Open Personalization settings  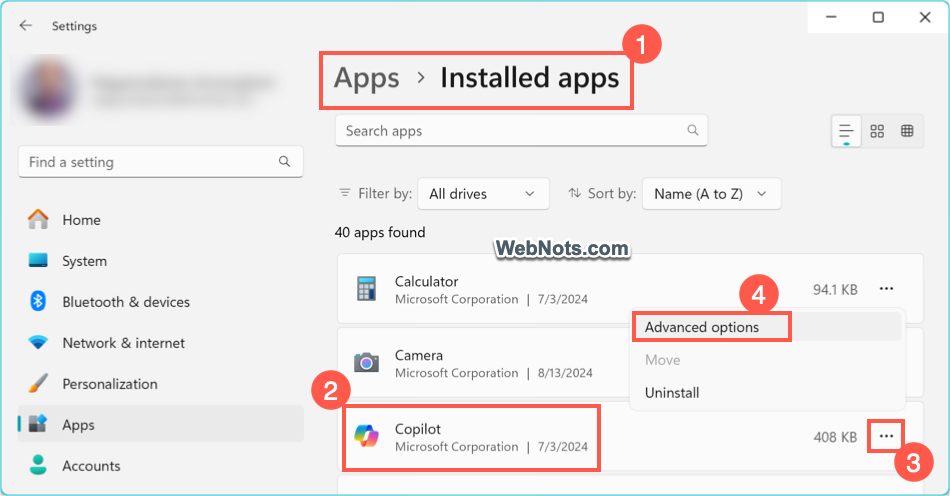click(x=161, y=384)
